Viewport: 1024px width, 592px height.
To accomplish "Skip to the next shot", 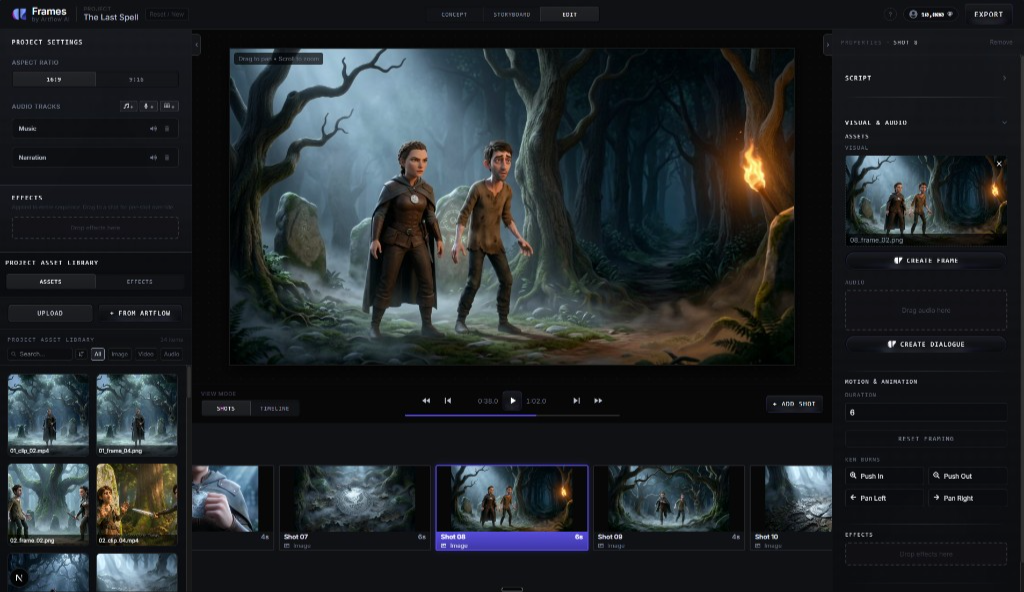I will pyautogui.click(x=577, y=401).
